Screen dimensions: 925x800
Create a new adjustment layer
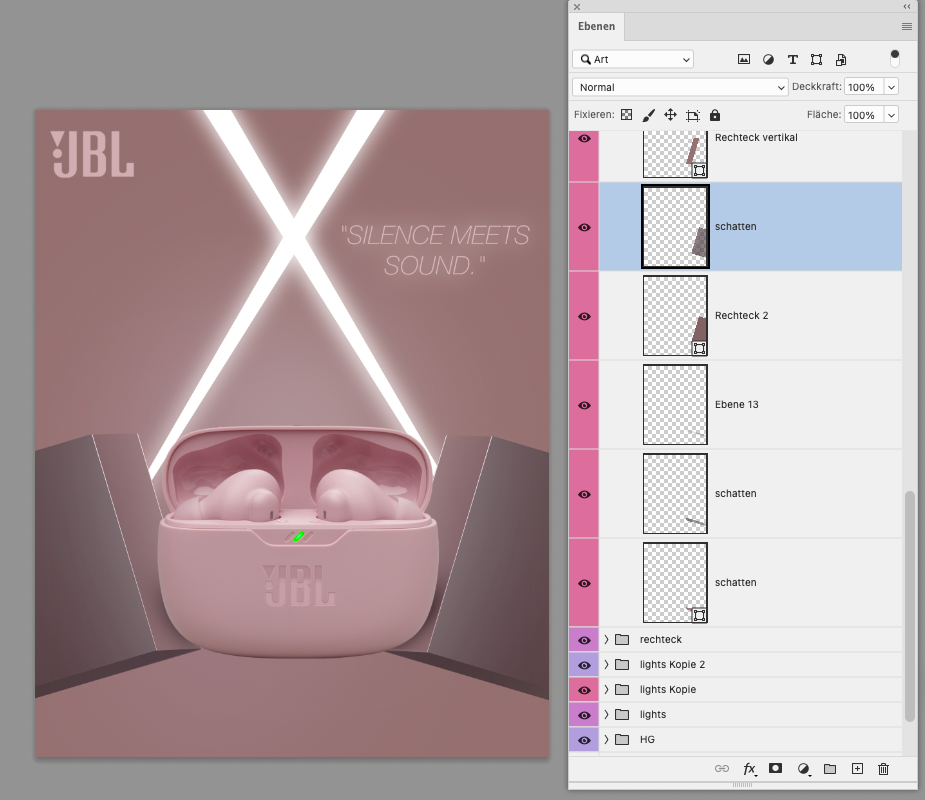pyautogui.click(x=803, y=769)
